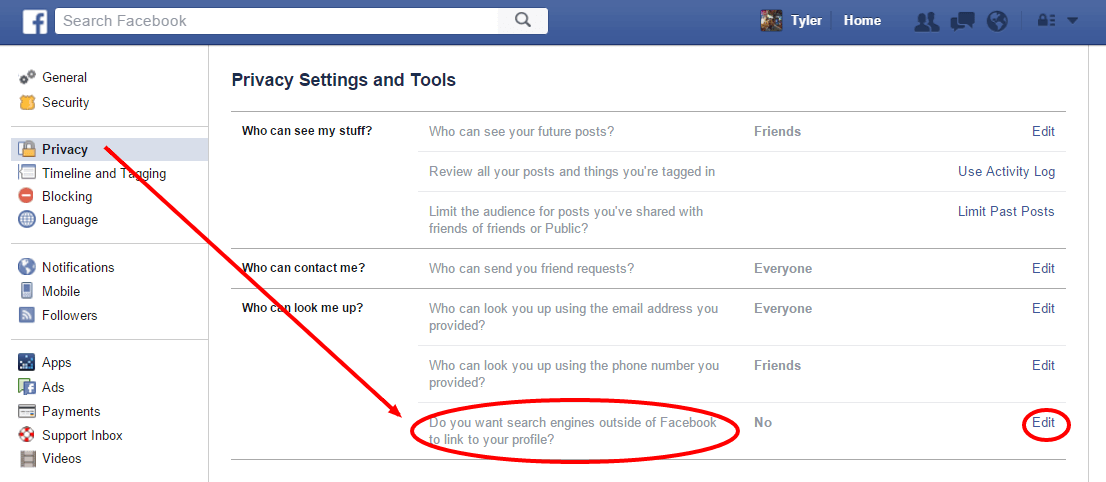
Task: Click the Facebook logo icon
Action: click(x=35, y=21)
